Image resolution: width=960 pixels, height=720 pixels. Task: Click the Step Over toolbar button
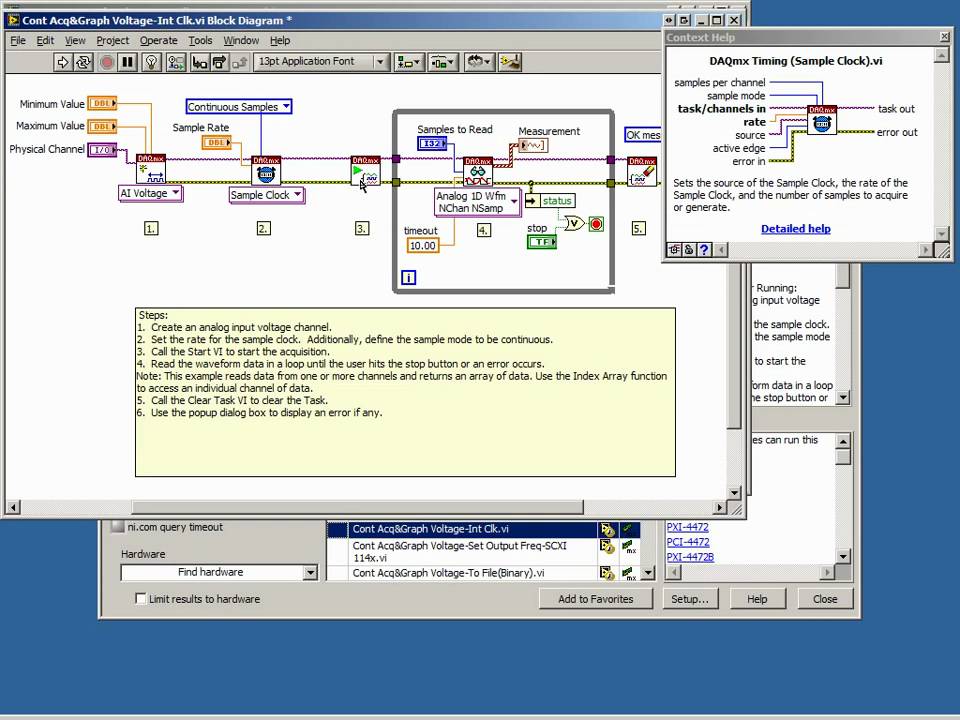219,62
